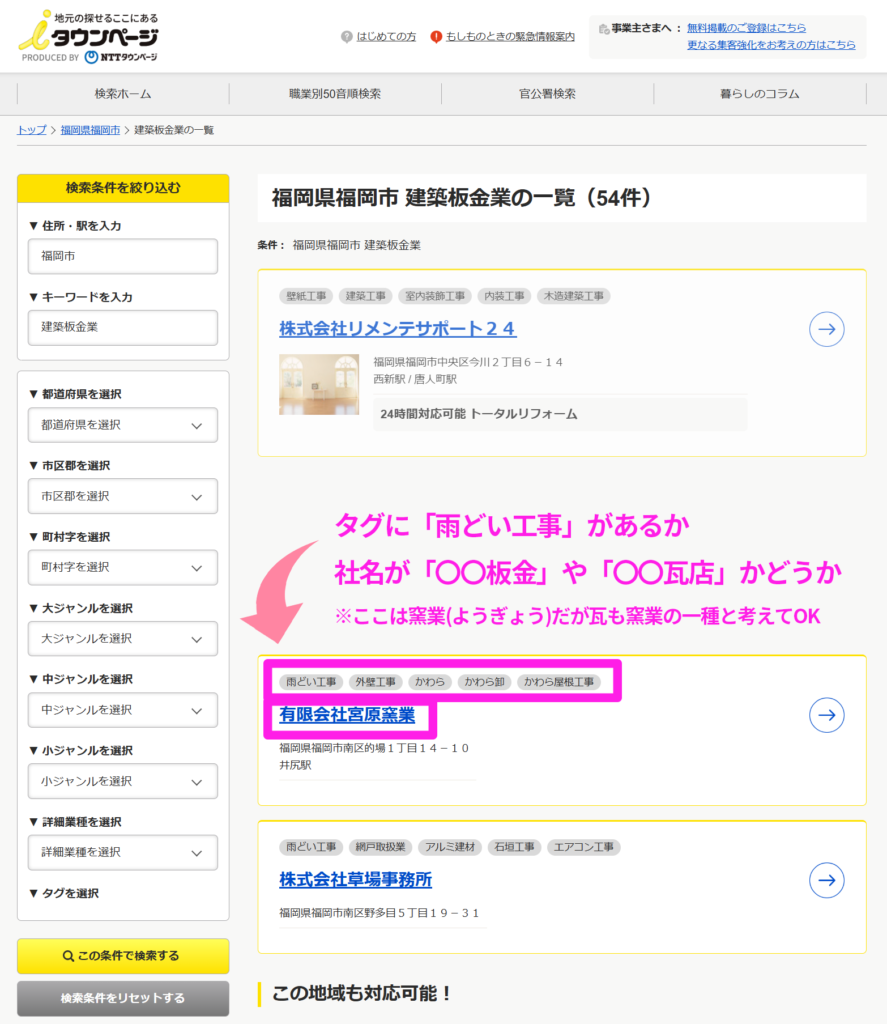
Task: Click 検索条件をリセットする button
Action: click(x=123, y=999)
